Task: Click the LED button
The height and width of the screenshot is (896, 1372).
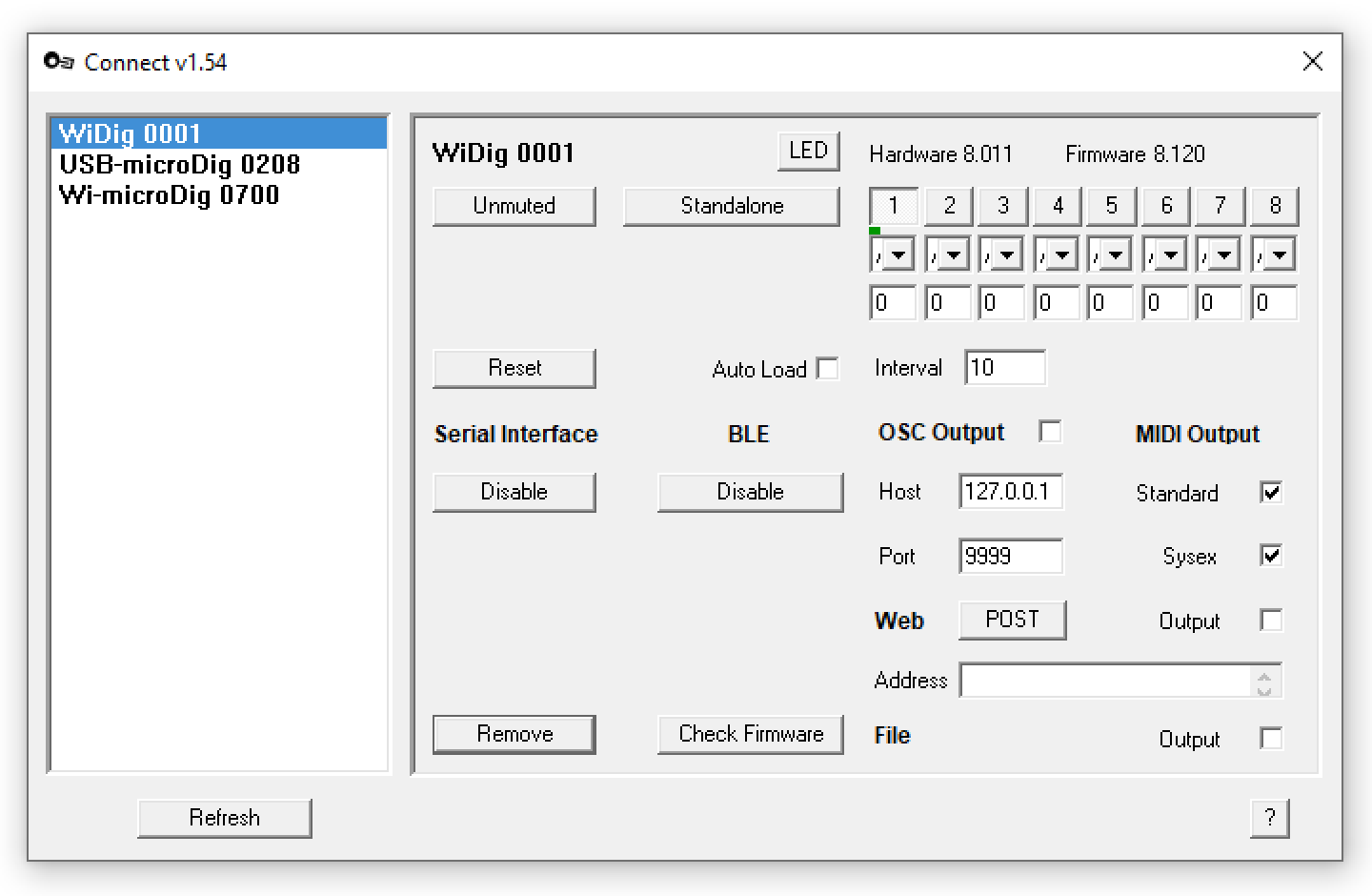Action: pyautogui.click(x=808, y=151)
